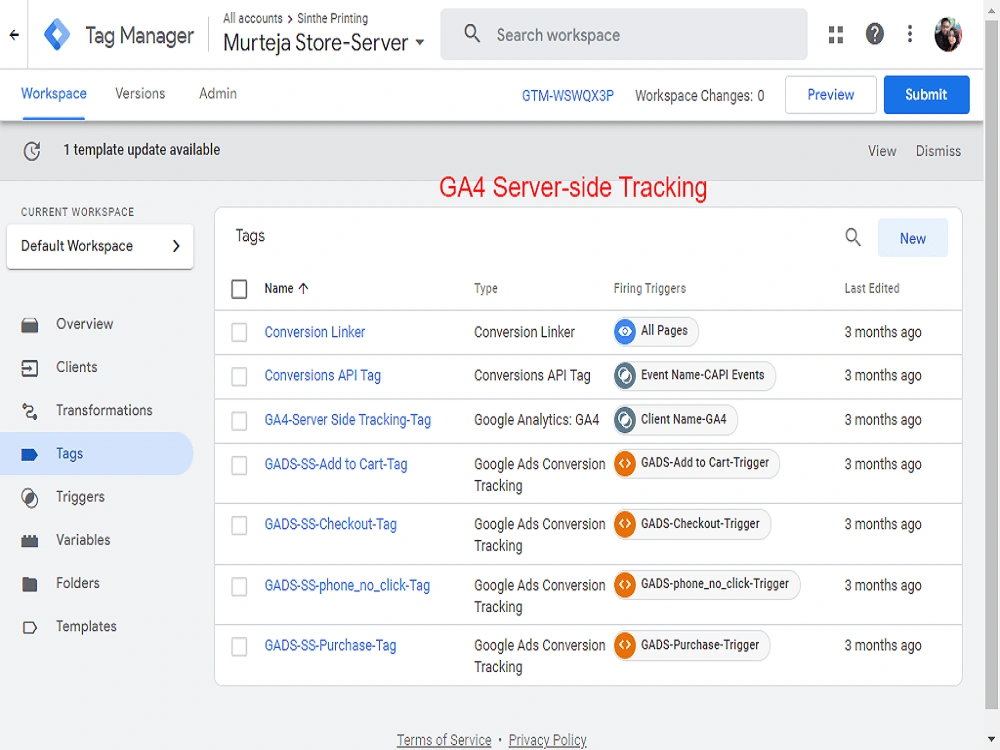Click the Clients sidebar icon
The width and height of the screenshot is (1000, 750).
(29, 368)
